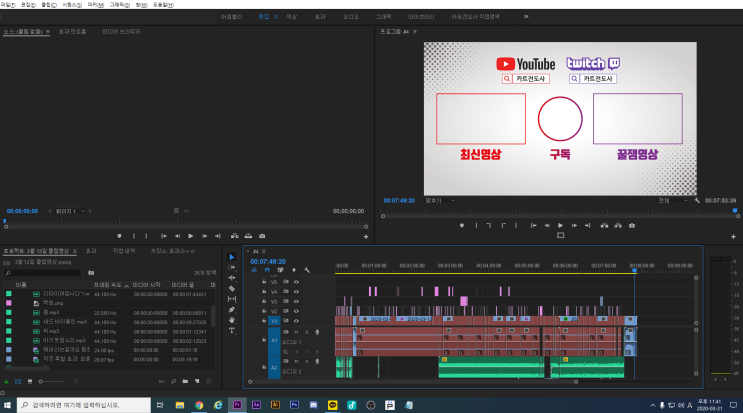The width and height of the screenshot is (743, 413).
Task: Mute audio track A2
Action: [296, 361]
